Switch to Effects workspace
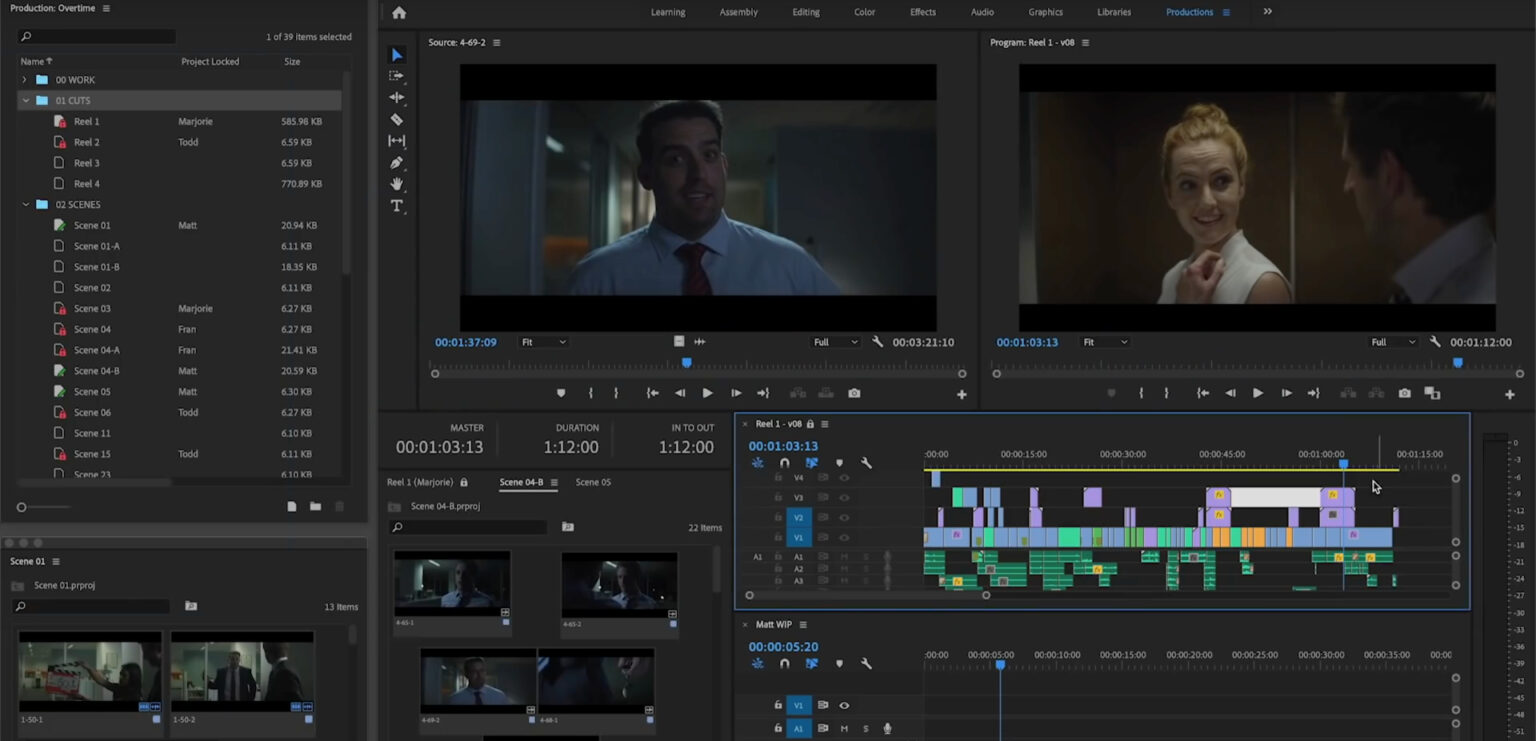The width and height of the screenshot is (1536, 741). (923, 12)
